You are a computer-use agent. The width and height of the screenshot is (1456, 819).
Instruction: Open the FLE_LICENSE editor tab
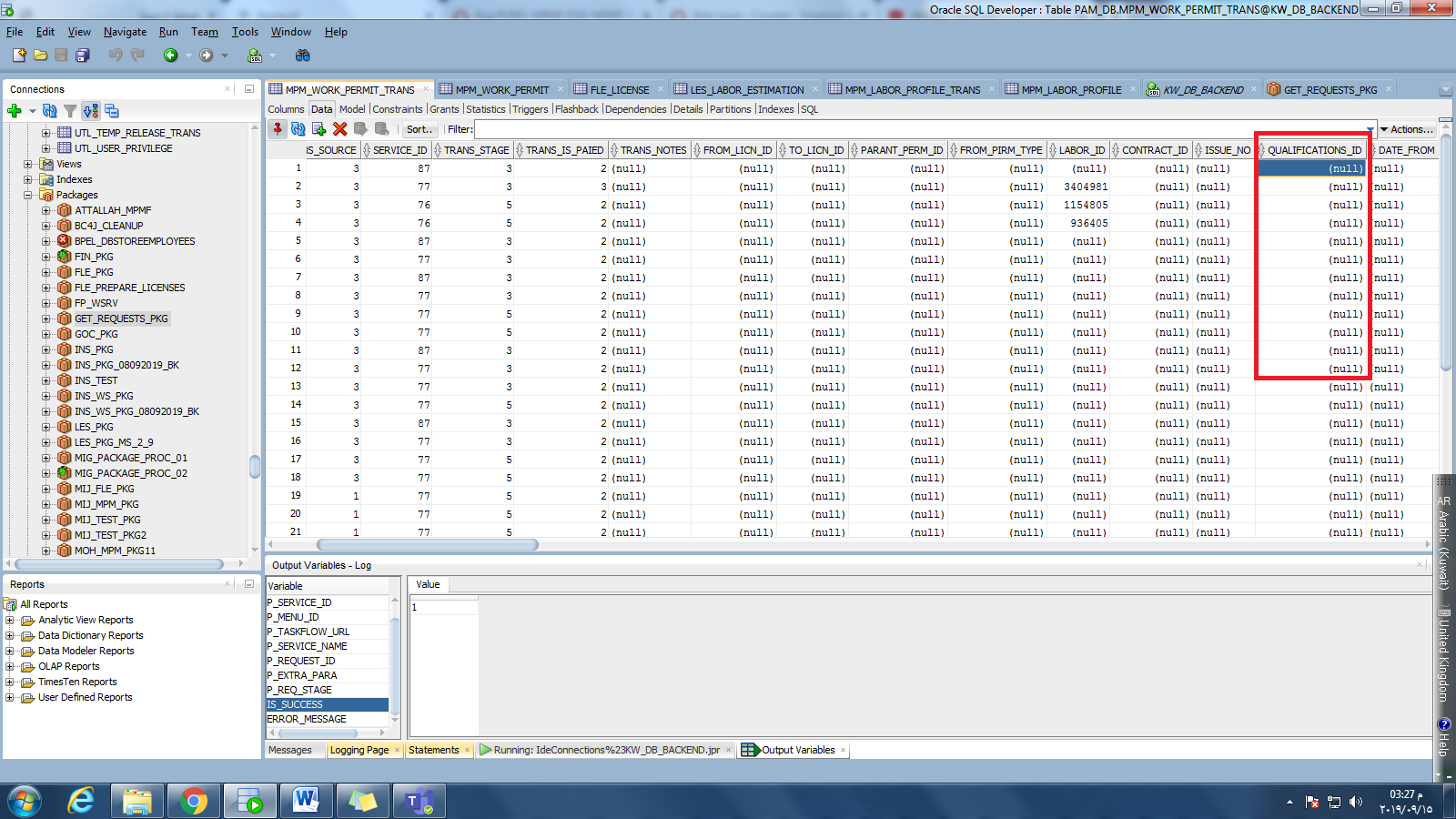click(619, 90)
